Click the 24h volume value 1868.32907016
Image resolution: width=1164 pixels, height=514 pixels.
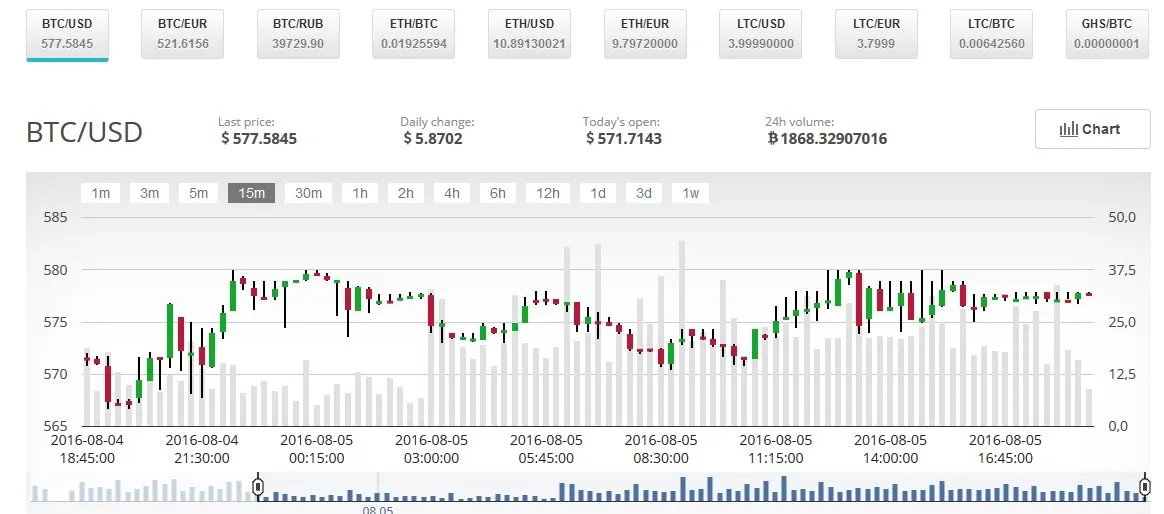[x=827, y=138]
